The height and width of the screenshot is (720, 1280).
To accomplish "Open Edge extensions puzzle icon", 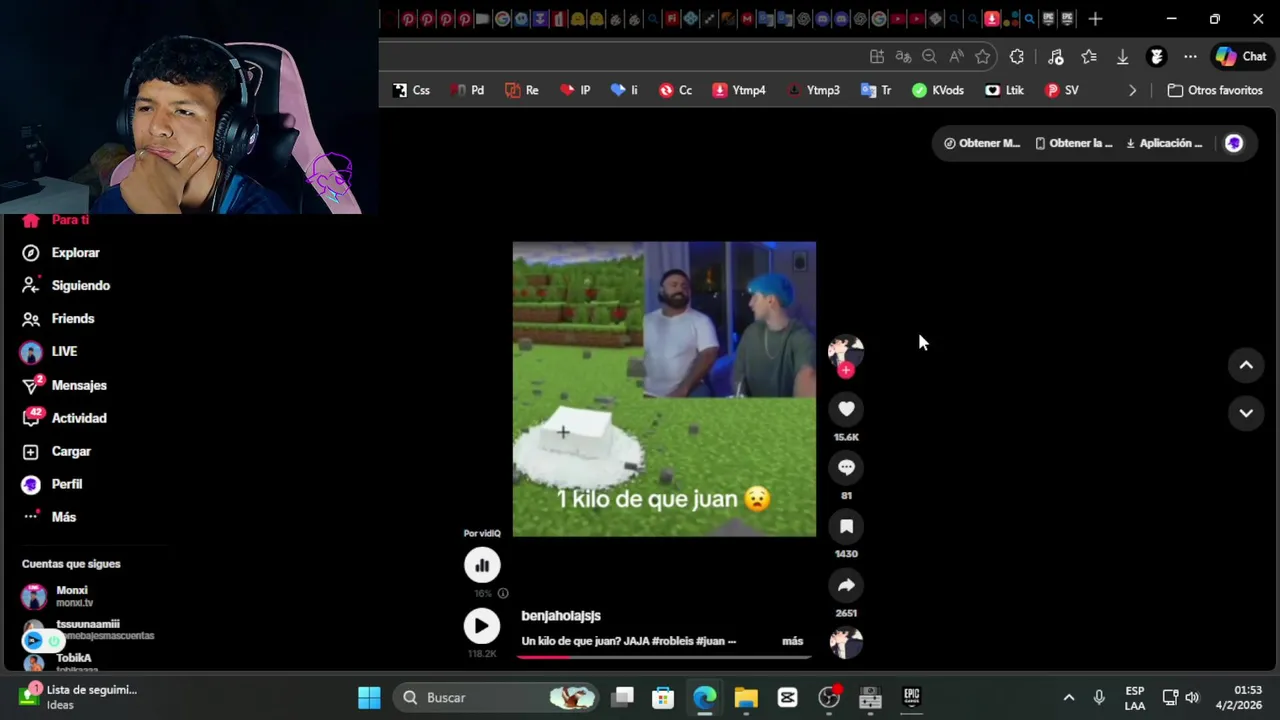I will (1017, 57).
